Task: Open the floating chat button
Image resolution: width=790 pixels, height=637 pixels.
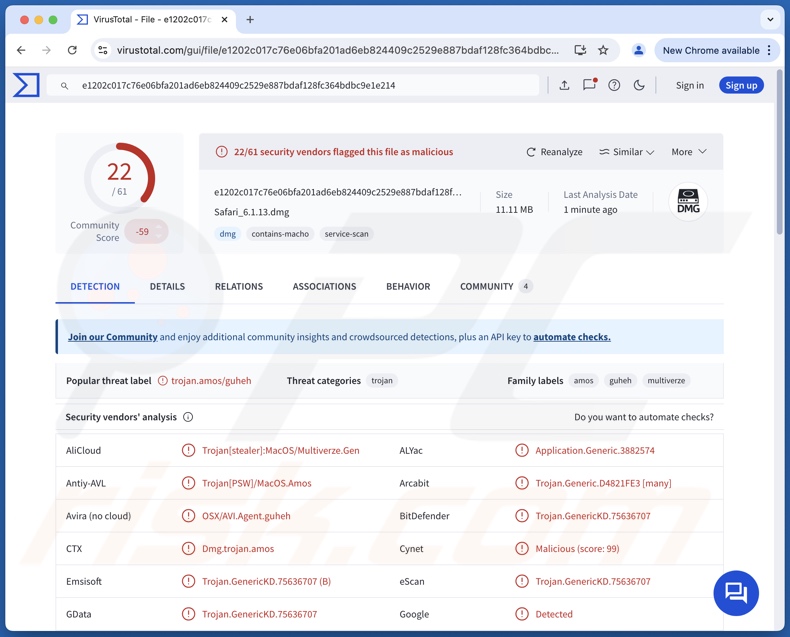Action: pos(736,593)
